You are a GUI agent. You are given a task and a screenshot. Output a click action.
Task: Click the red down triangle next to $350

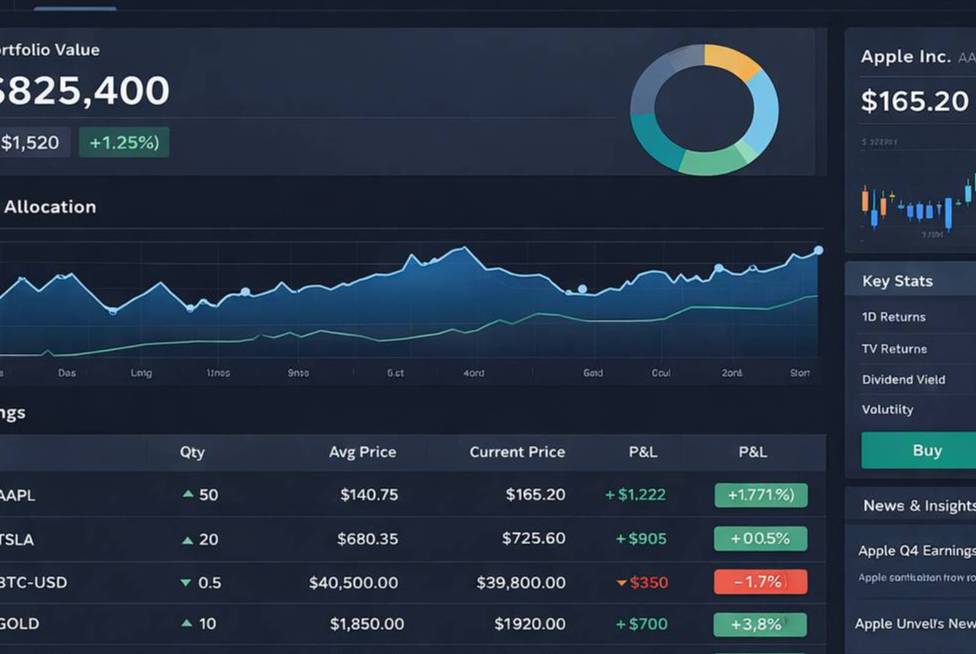click(x=621, y=583)
